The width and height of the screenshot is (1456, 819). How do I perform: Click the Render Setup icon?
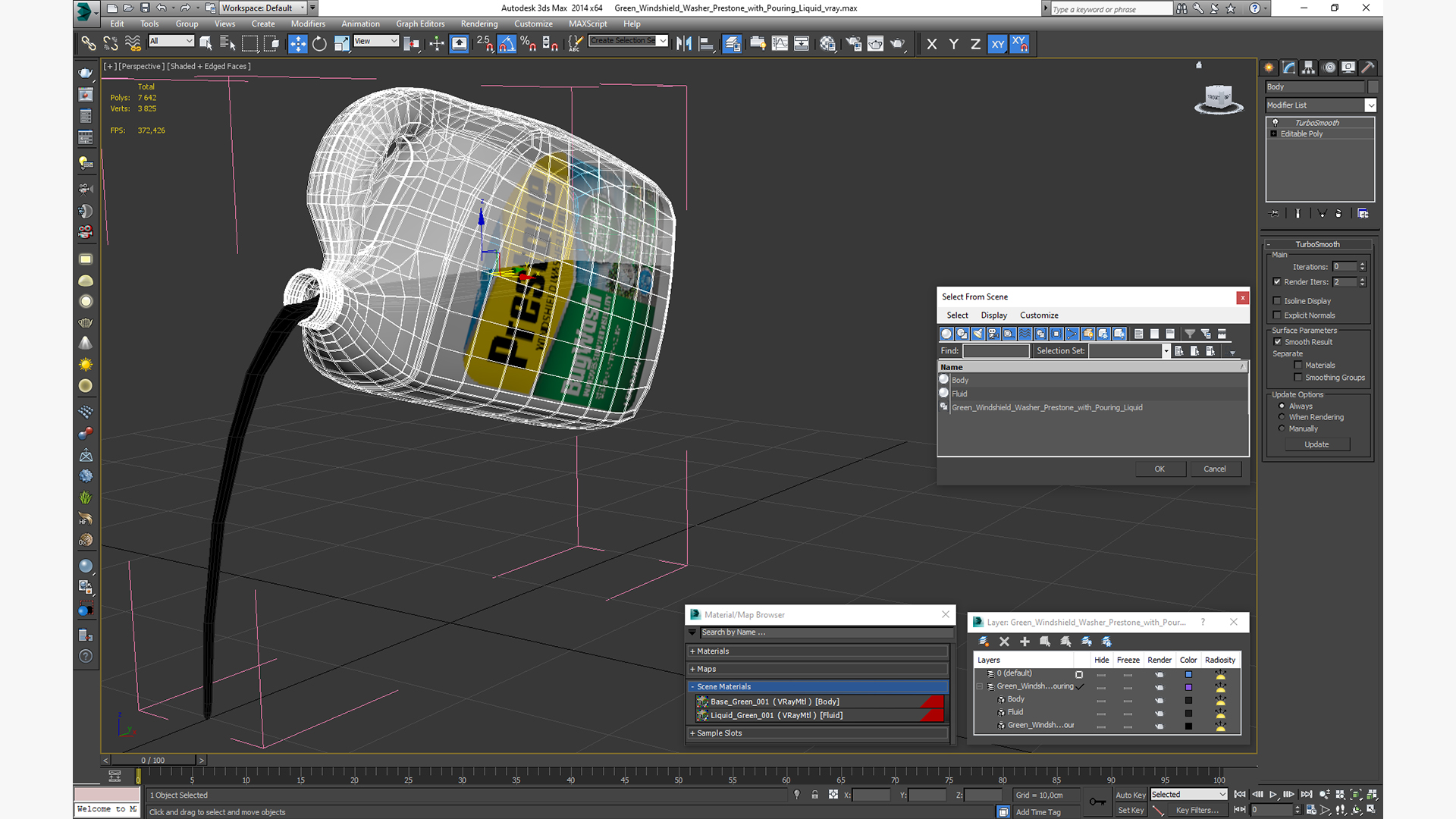click(853, 44)
